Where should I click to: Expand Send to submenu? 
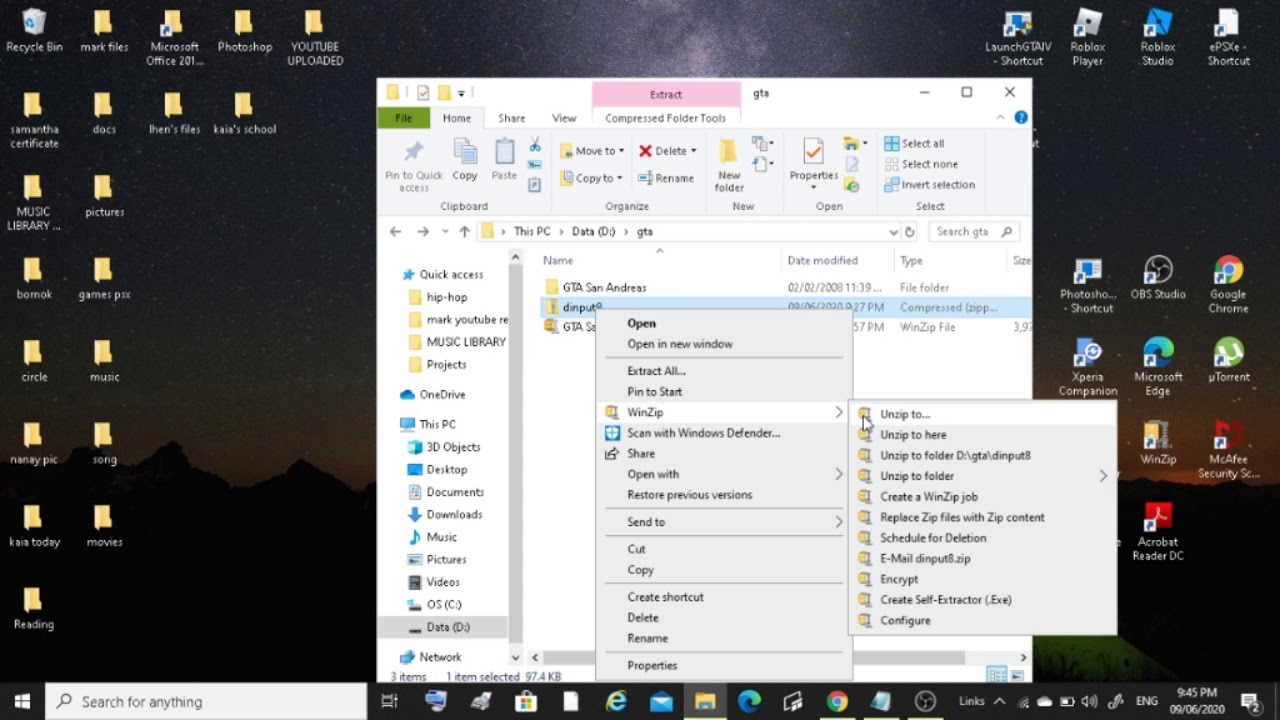(x=838, y=522)
